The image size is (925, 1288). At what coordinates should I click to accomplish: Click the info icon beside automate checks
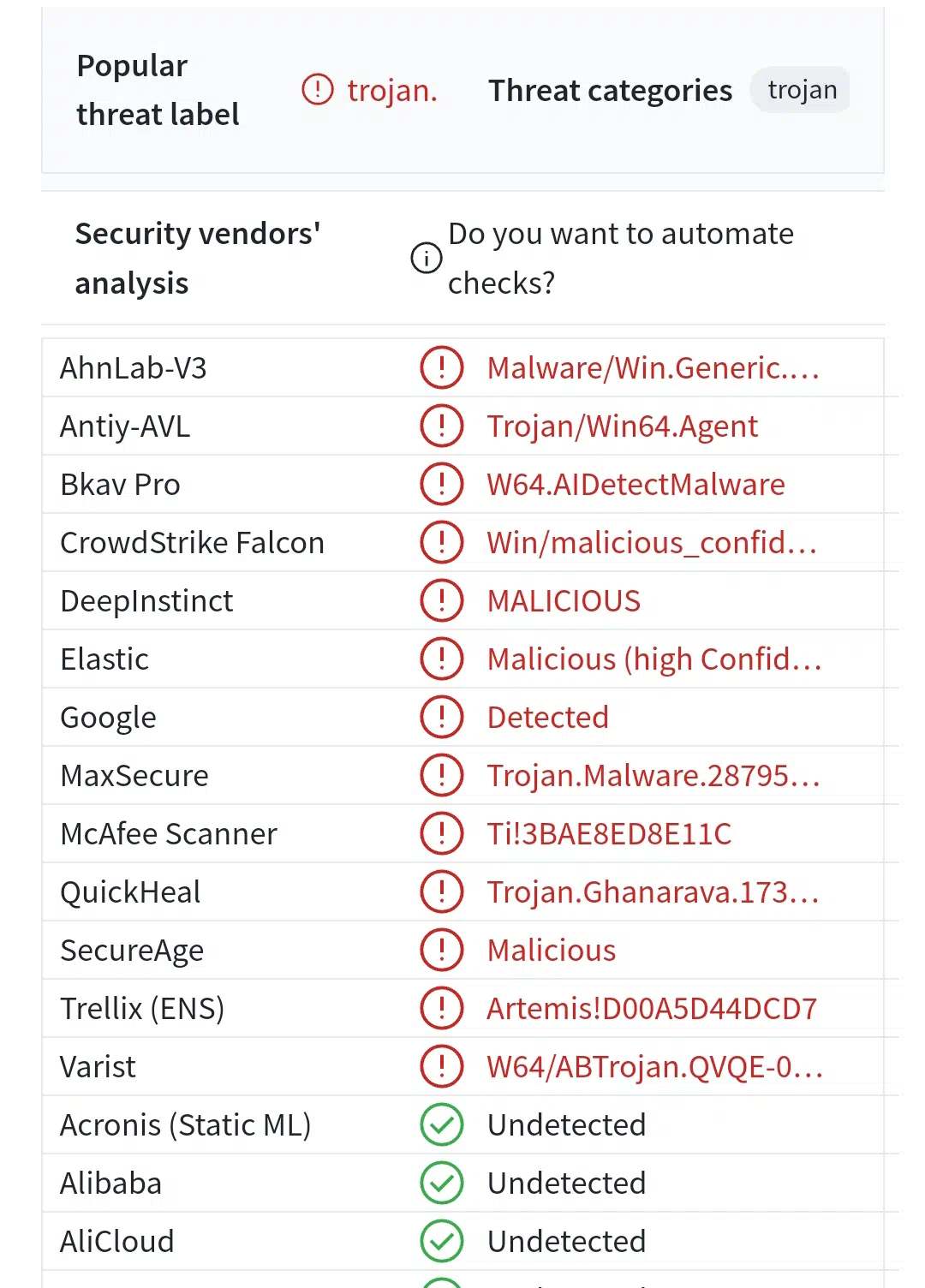pos(427,258)
